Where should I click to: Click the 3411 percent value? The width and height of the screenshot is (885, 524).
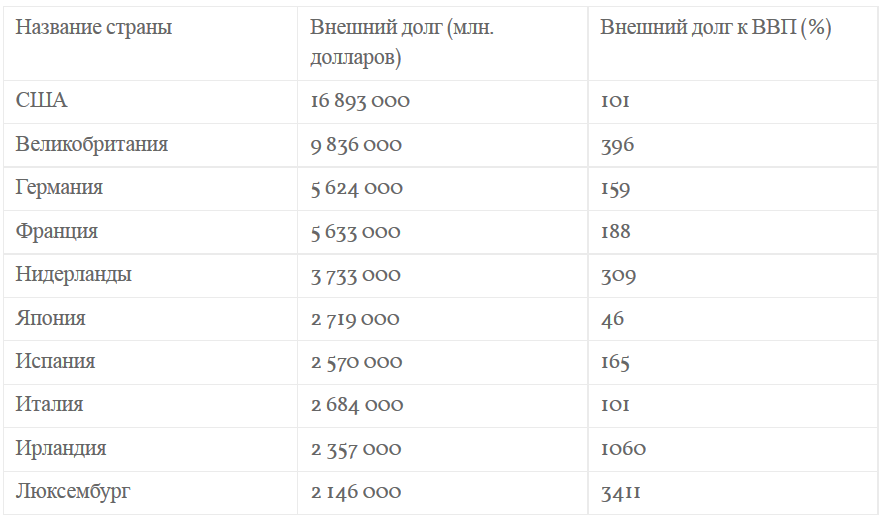(620, 493)
